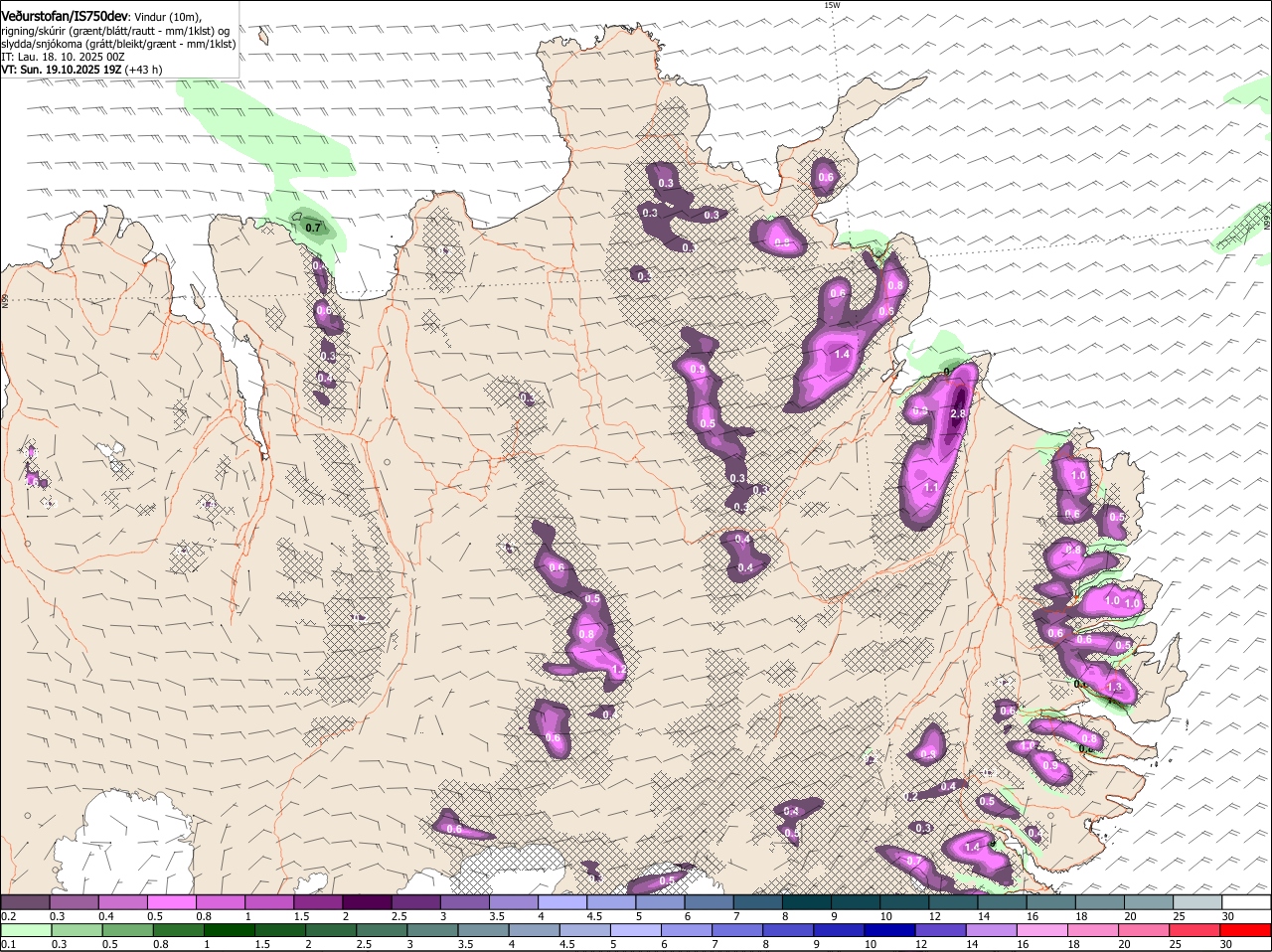Pick the 8 dark teal swatch in the upper scale

tap(807, 901)
